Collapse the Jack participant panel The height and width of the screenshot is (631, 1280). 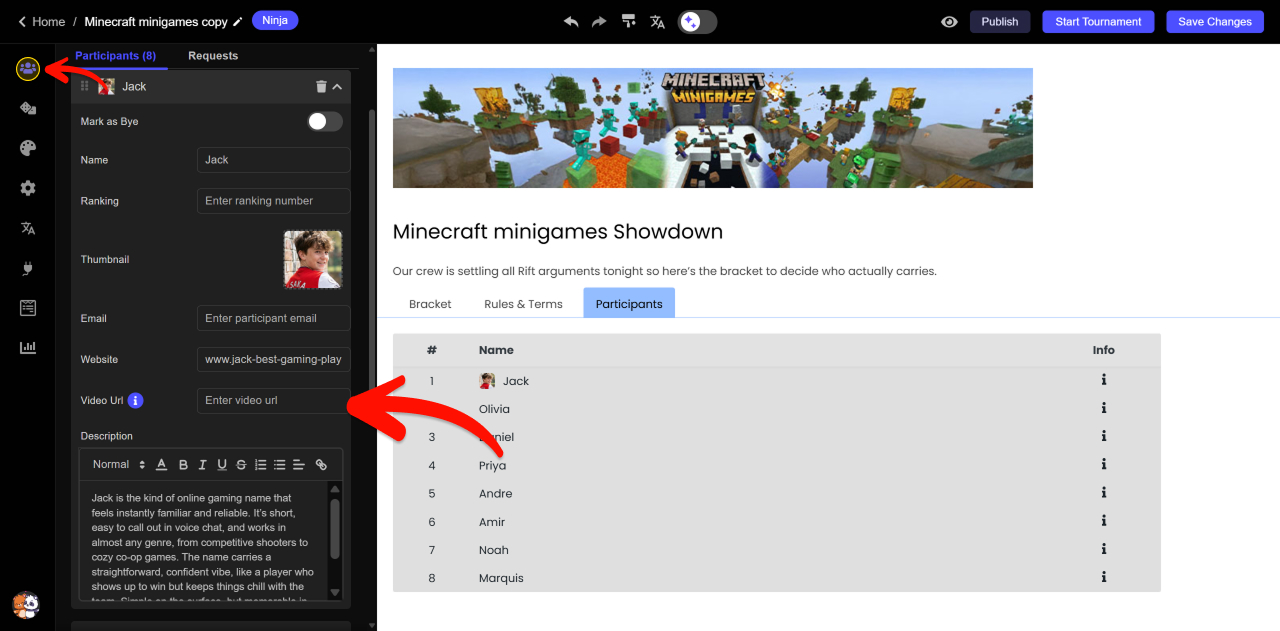tap(338, 87)
